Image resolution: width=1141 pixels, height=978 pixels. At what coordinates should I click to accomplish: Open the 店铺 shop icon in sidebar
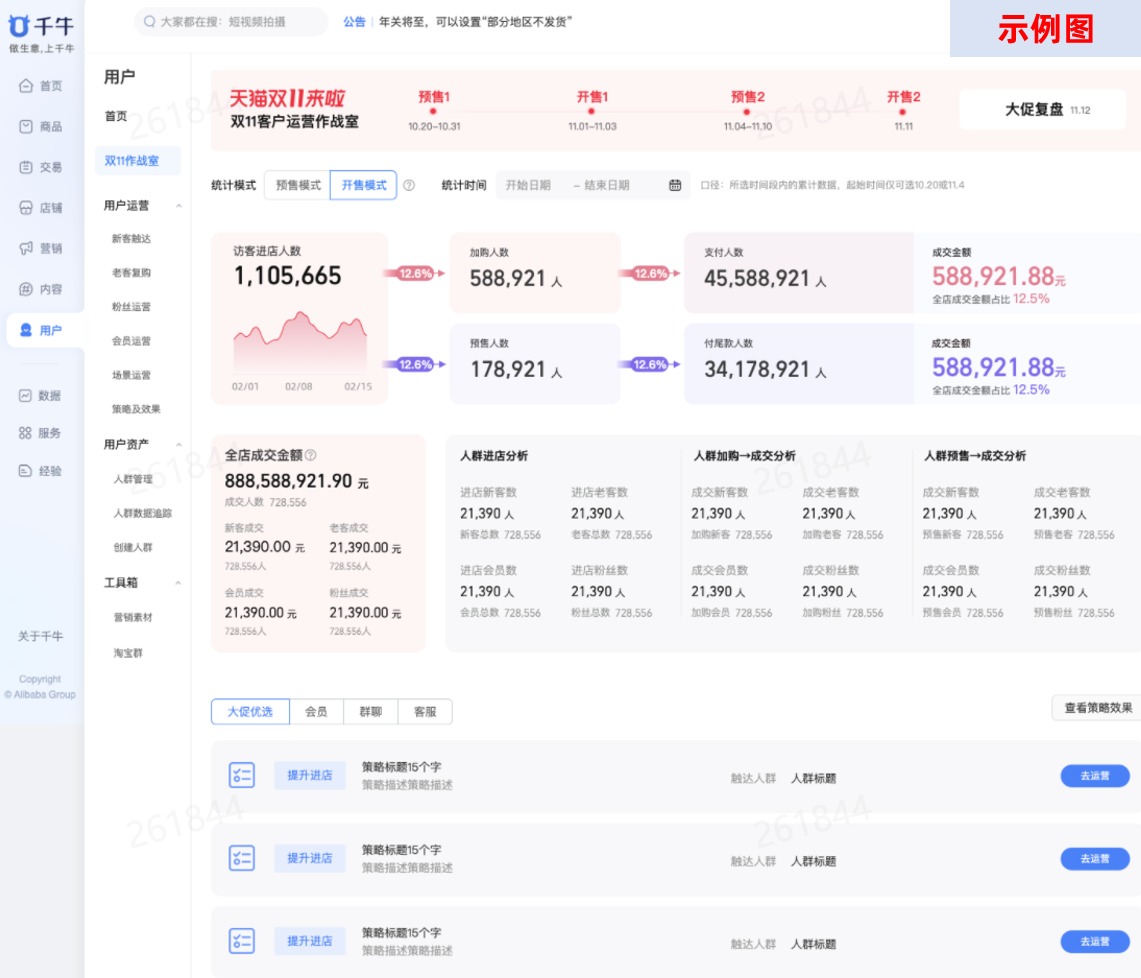[25, 208]
